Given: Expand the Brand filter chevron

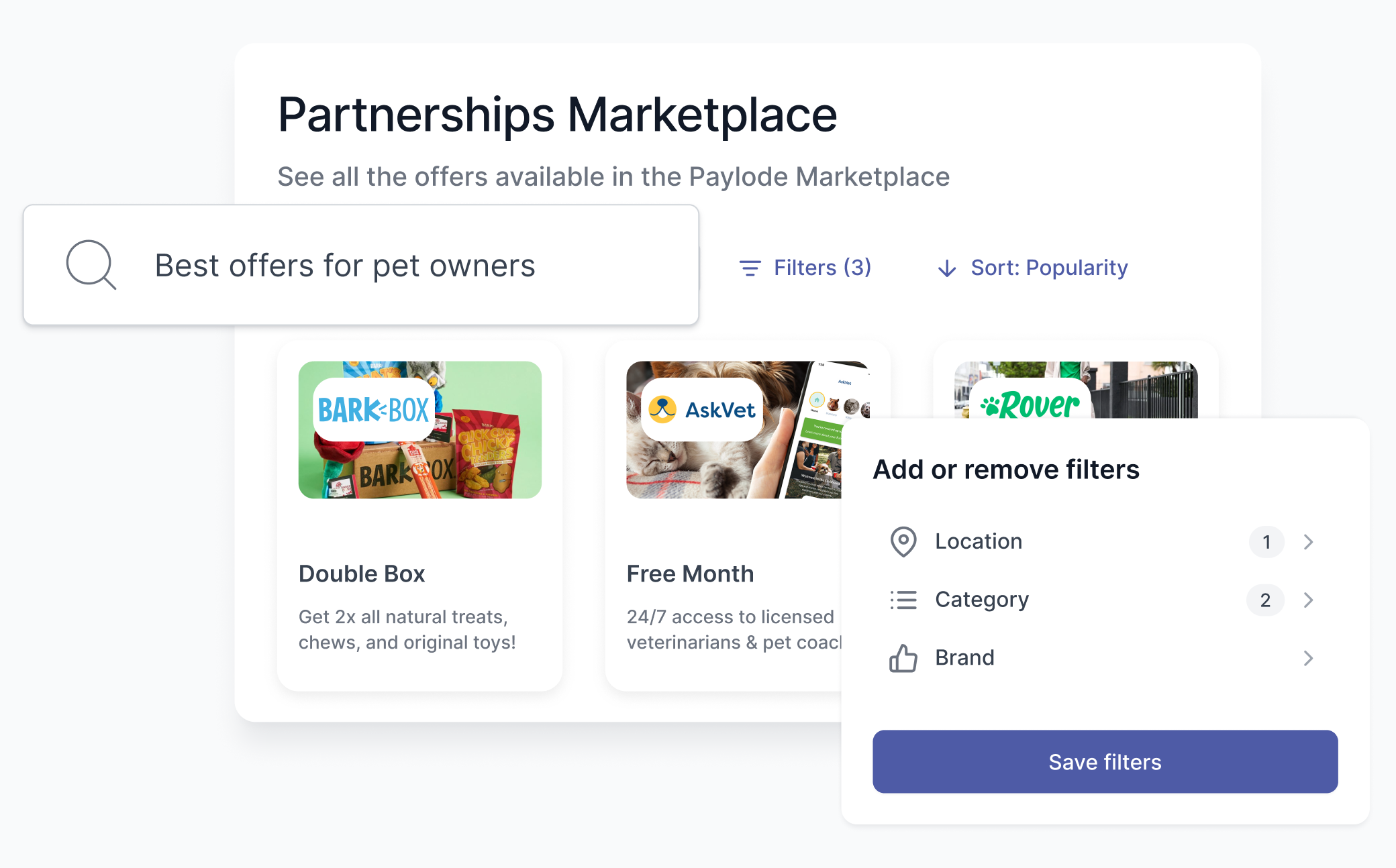Looking at the screenshot, I should 1307,659.
